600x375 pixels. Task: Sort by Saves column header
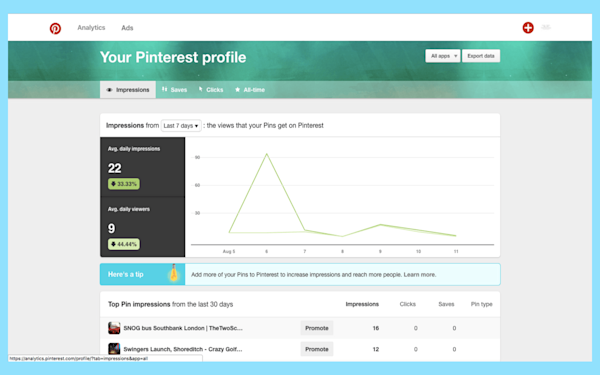coord(446,304)
